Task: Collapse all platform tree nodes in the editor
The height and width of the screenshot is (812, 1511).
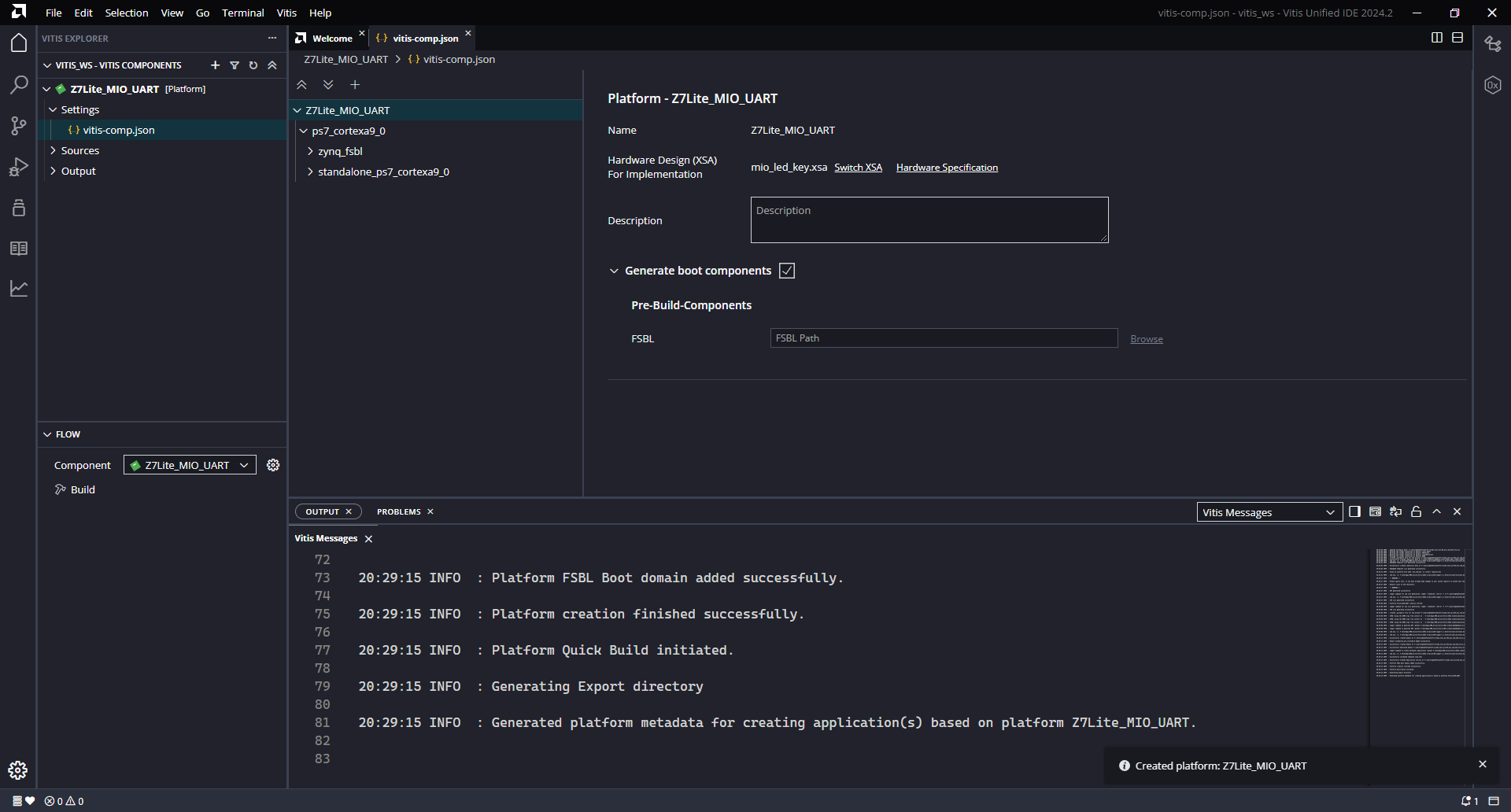Action: click(x=301, y=84)
